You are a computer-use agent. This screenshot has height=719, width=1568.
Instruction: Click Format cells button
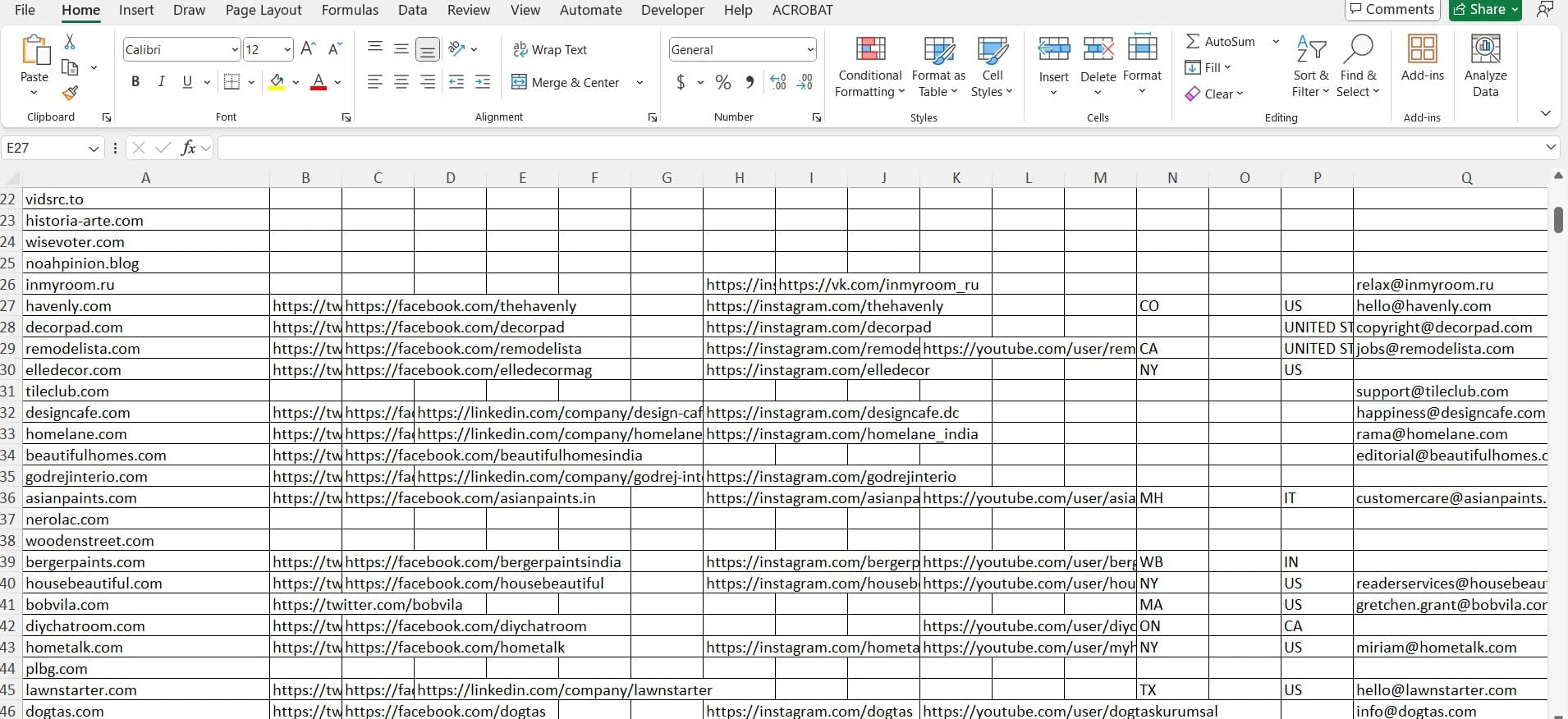click(1142, 67)
